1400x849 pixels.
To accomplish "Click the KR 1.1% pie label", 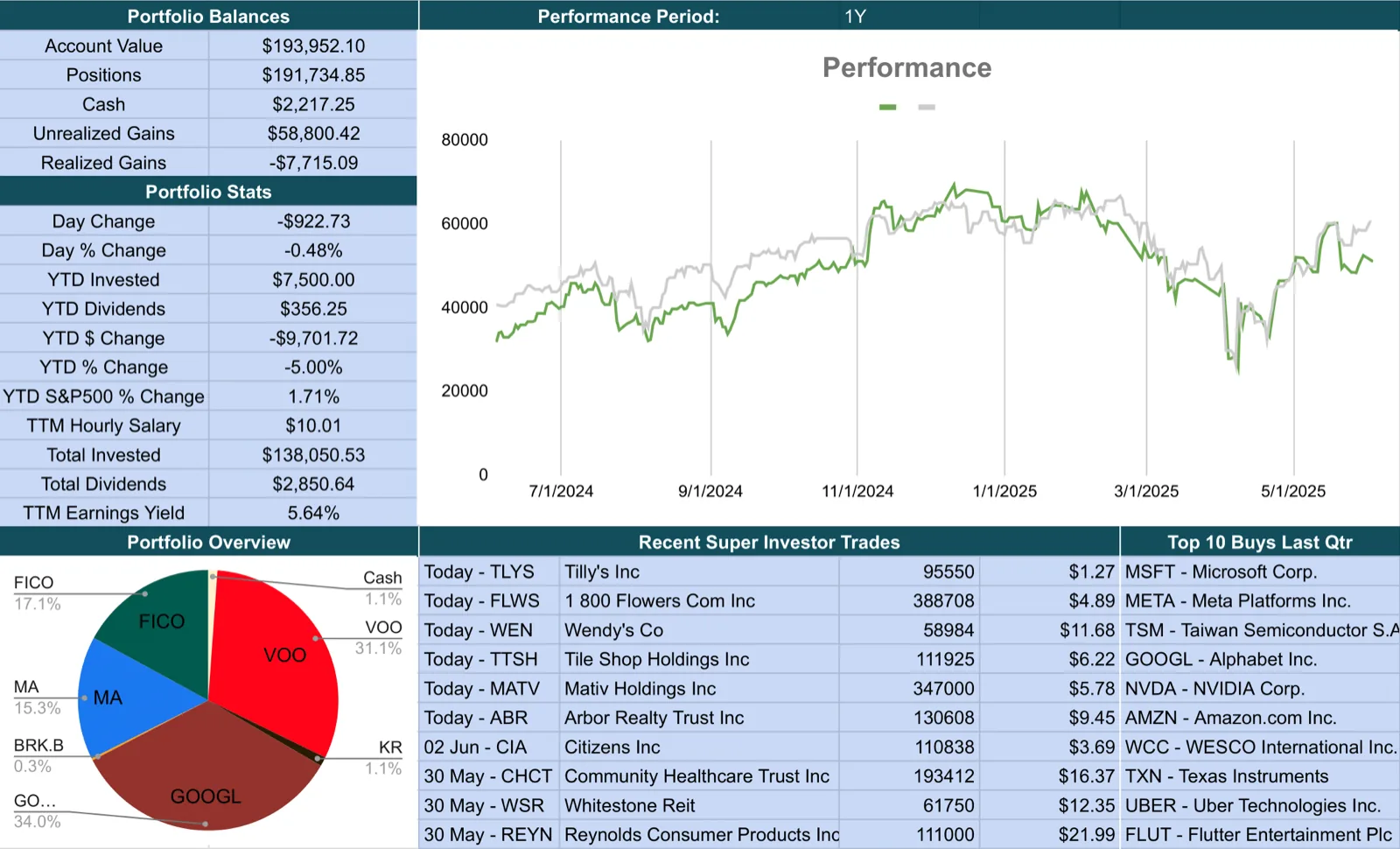I will 385,757.
